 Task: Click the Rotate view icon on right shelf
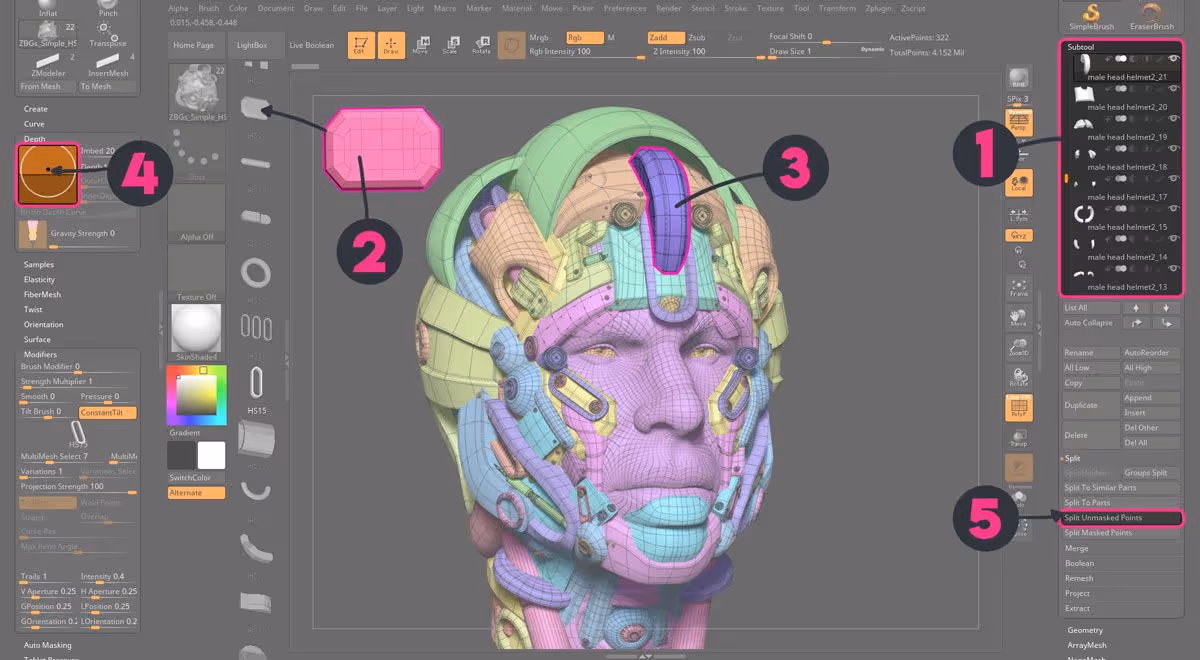[x=1018, y=377]
